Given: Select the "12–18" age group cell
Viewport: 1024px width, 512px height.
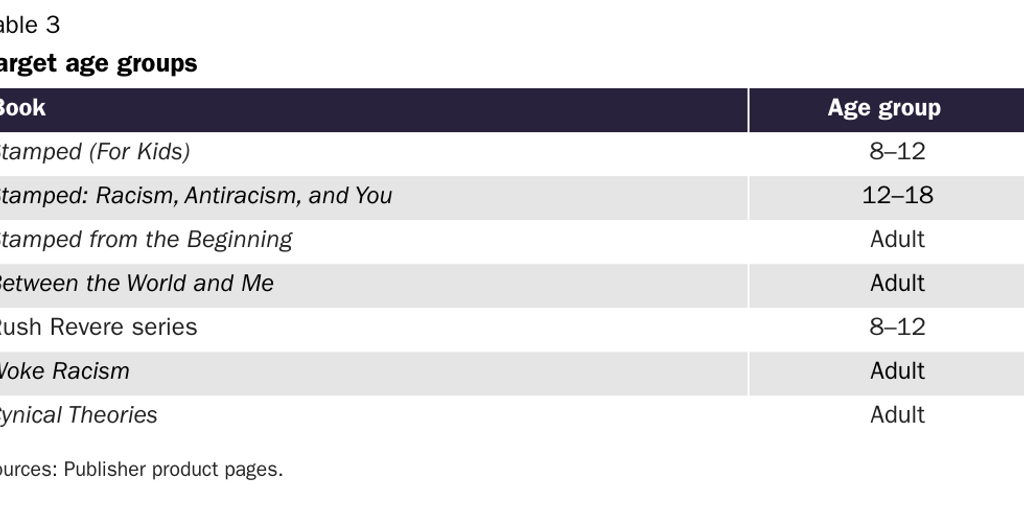Looking at the screenshot, I should 897,196.
